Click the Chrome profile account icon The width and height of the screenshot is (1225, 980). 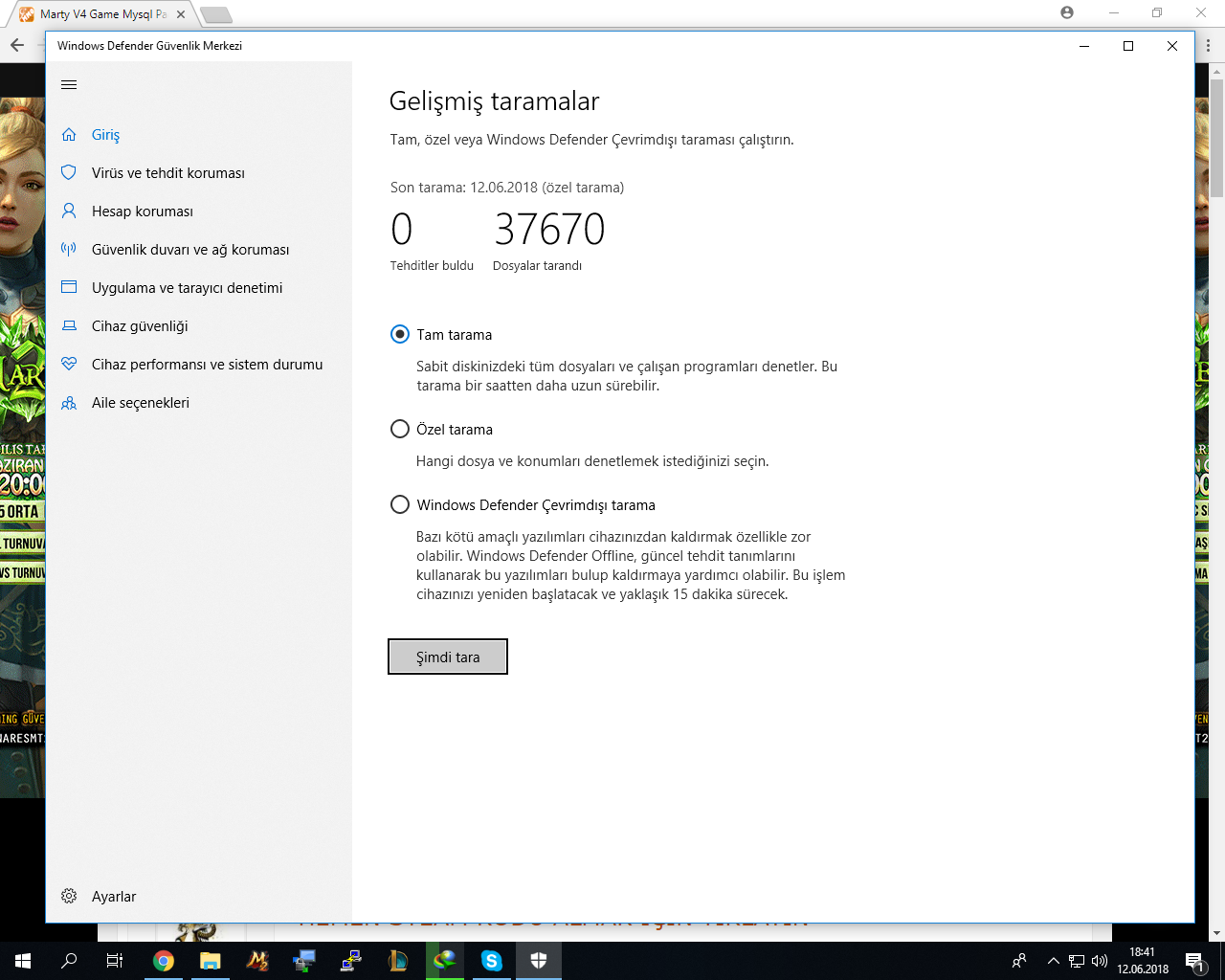click(1067, 12)
